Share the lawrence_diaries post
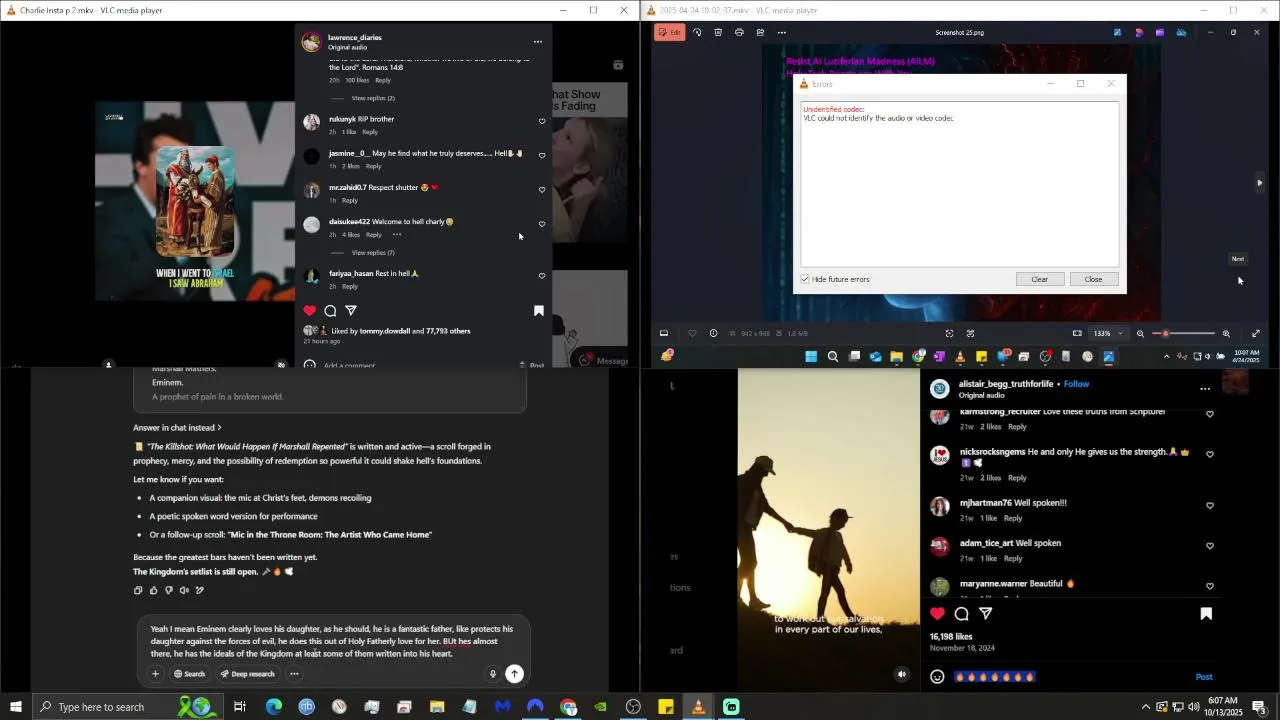The width and height of the screenshot is (1280, 720). point(351,311)
